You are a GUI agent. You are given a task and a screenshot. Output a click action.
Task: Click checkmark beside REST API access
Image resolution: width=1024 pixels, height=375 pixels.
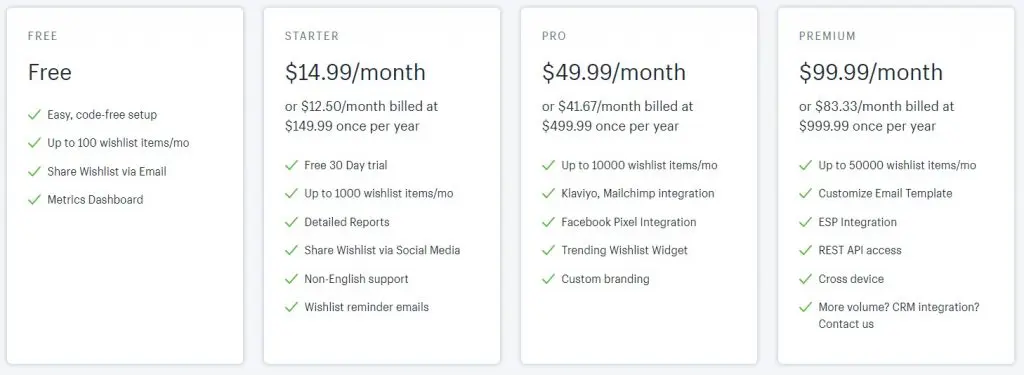pyautogui.click(x=806, y=250)
